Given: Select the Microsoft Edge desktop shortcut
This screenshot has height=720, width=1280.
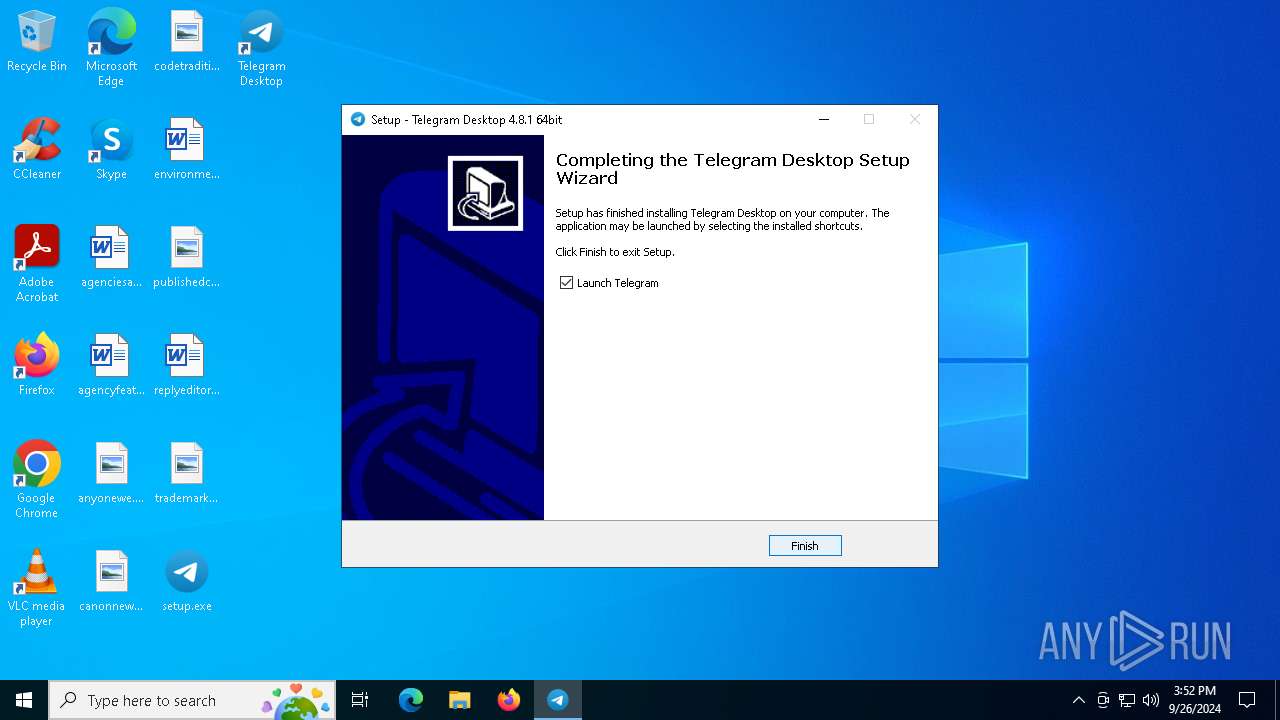Looking at the screenshot, I should click(x=111, y=48).
